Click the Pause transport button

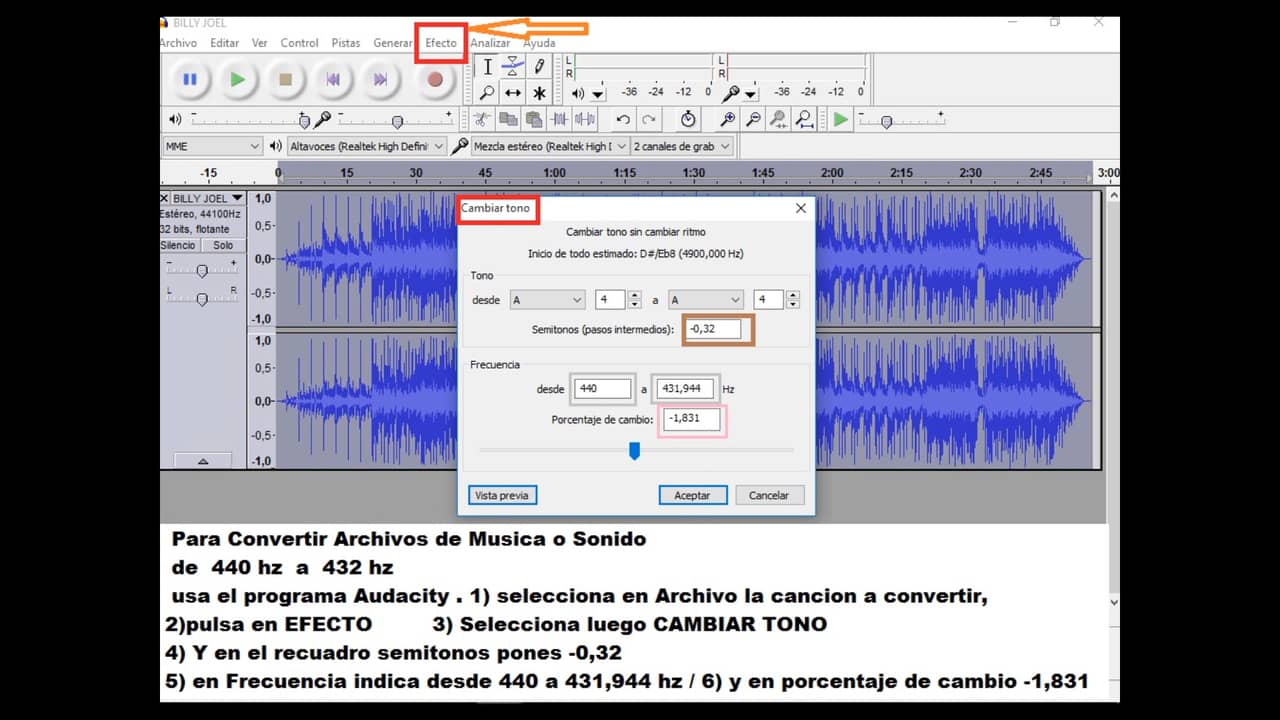(189, 80)
